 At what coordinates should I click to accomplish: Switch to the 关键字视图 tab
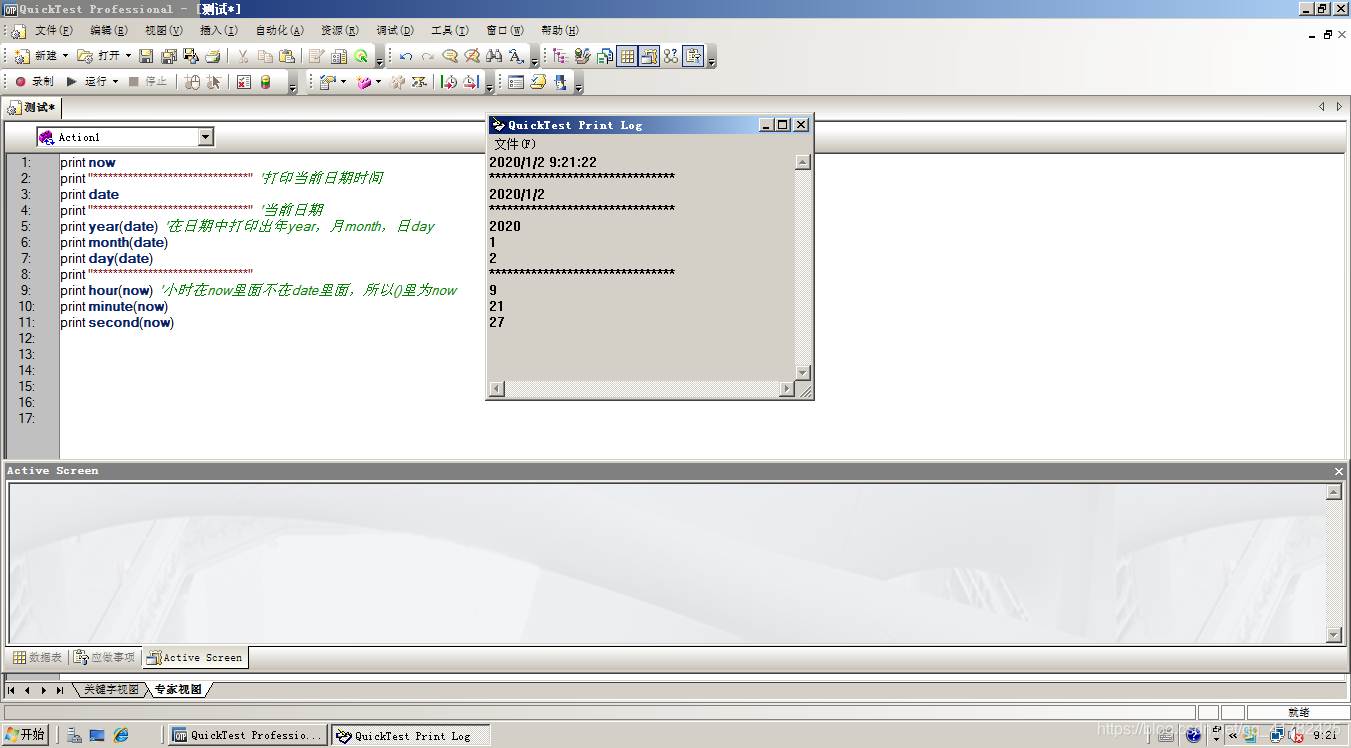(111, 690)
